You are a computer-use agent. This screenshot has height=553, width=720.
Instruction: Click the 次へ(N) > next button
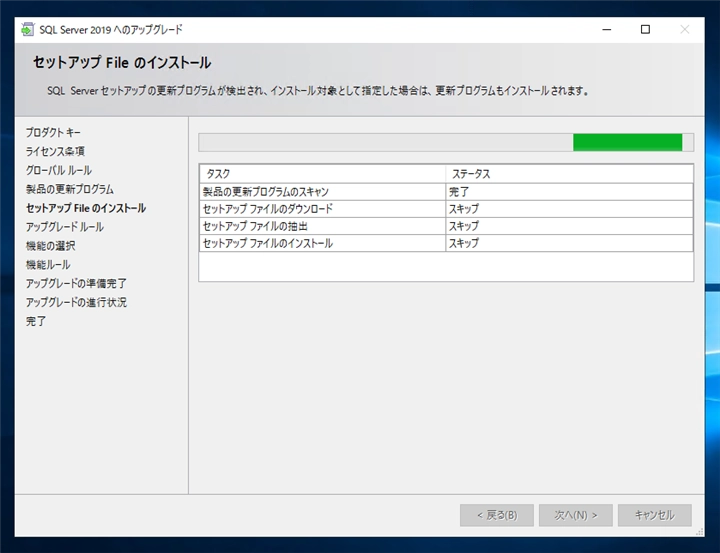pos(576,515)
